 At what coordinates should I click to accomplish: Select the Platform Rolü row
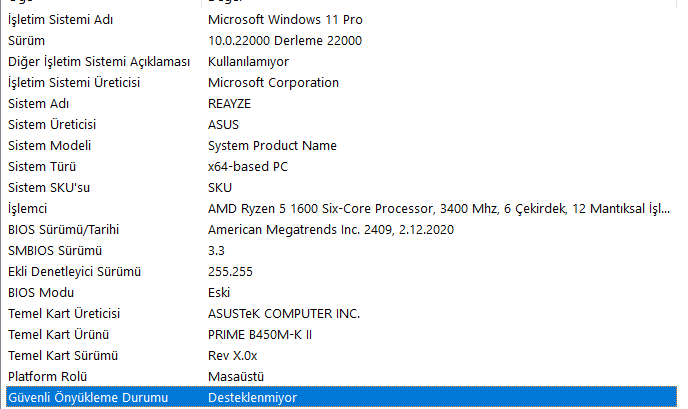coord(48,376)
